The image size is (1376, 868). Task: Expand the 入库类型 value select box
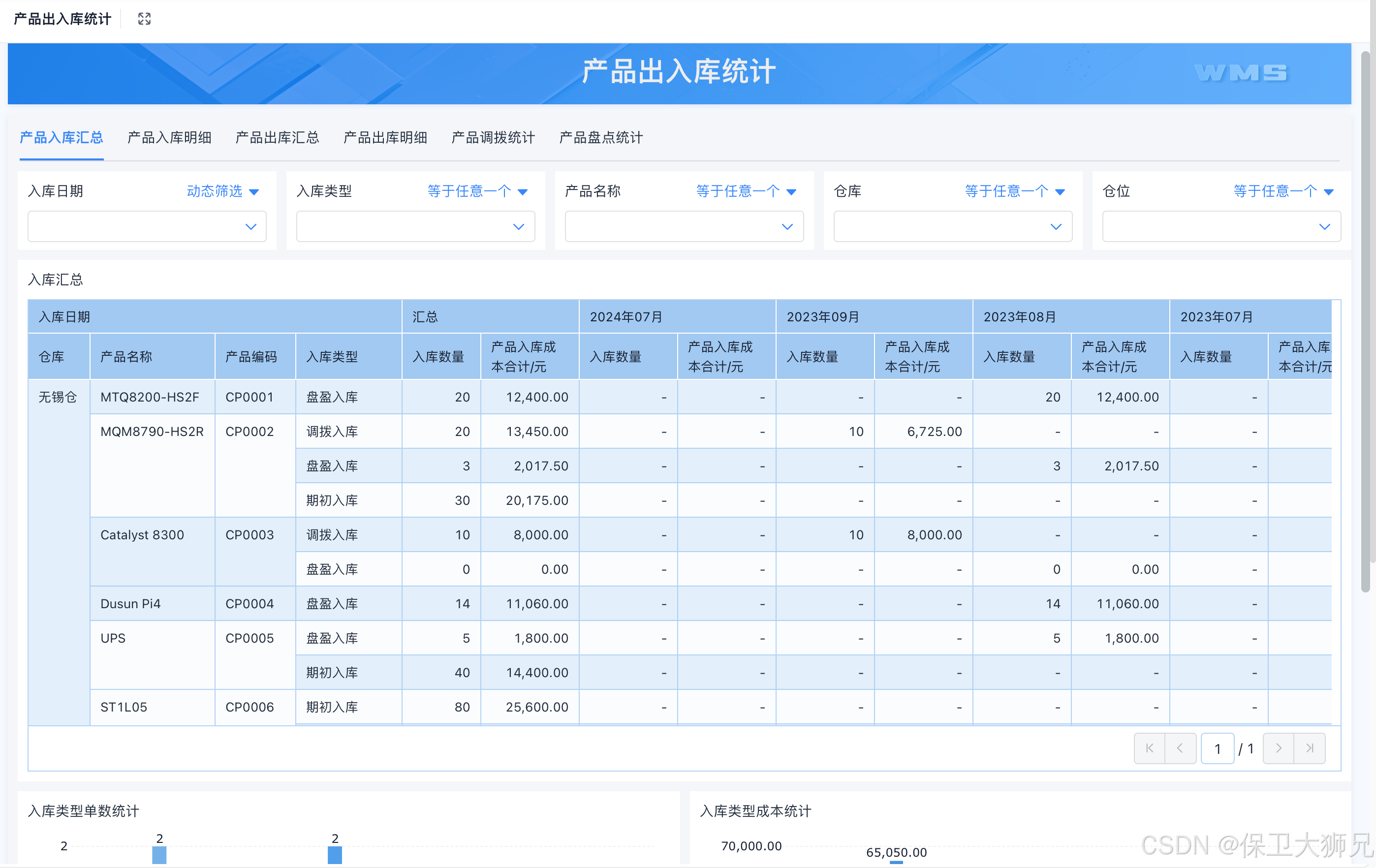pyautogui.click(x=415, y=227)
